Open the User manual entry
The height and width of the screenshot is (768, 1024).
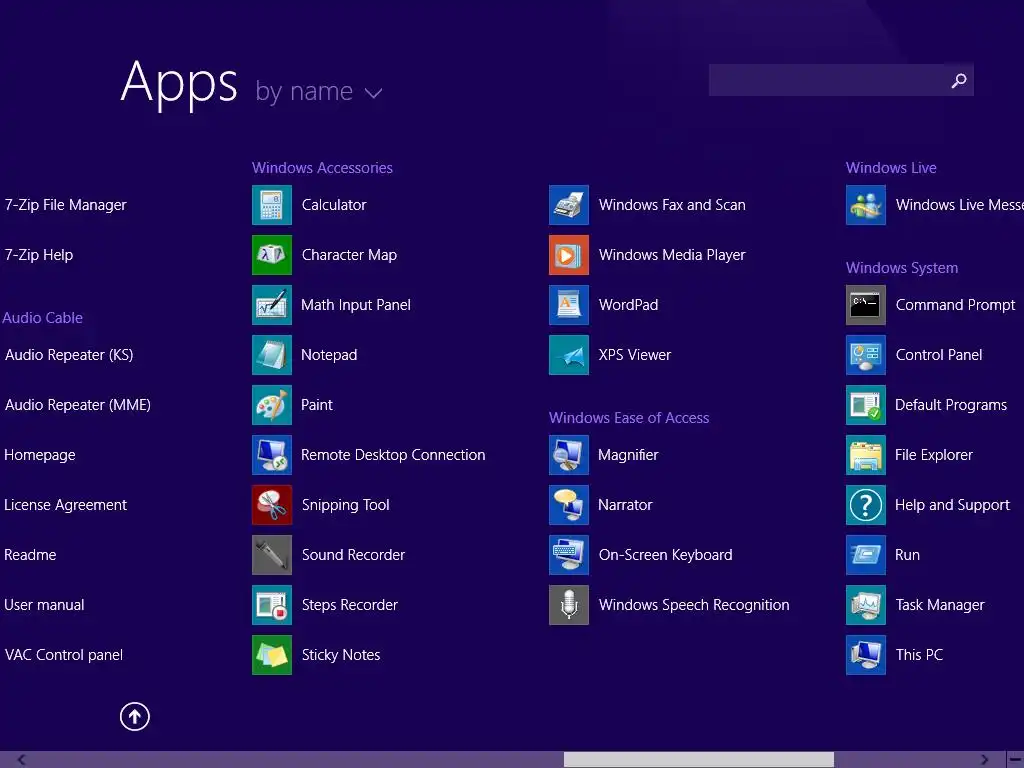click(x=44, y=605)
